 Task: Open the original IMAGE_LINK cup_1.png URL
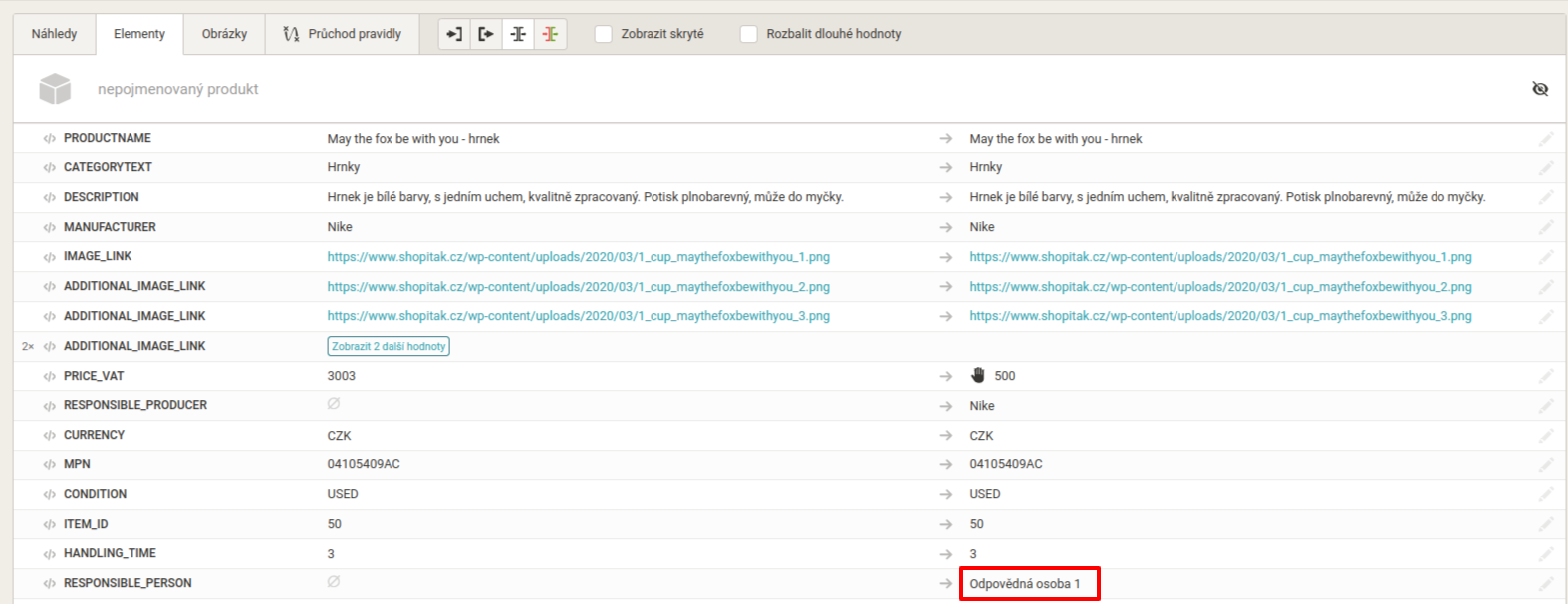[578, 257]
